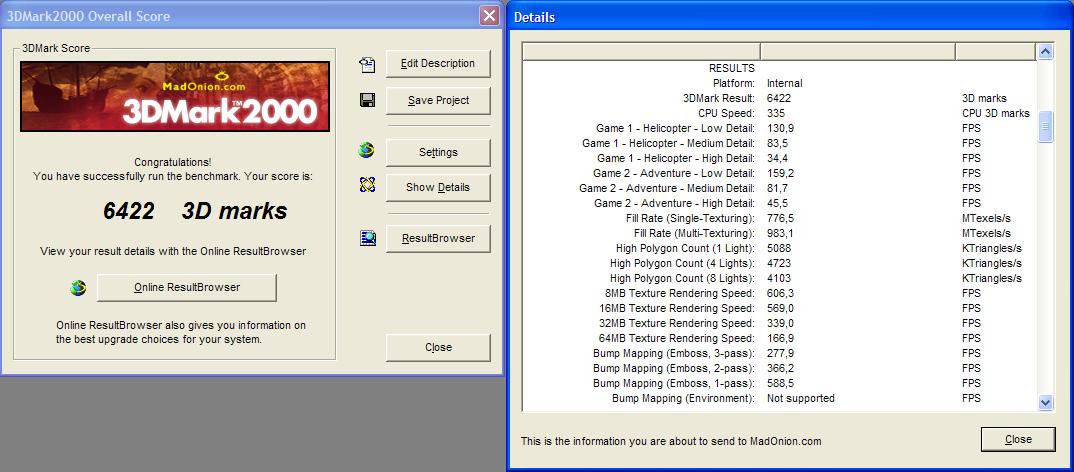1074x472 pixels.
Task: Click 'Game 2 - Adventure - High Detail:' row
Action: [x=779, y=203]
